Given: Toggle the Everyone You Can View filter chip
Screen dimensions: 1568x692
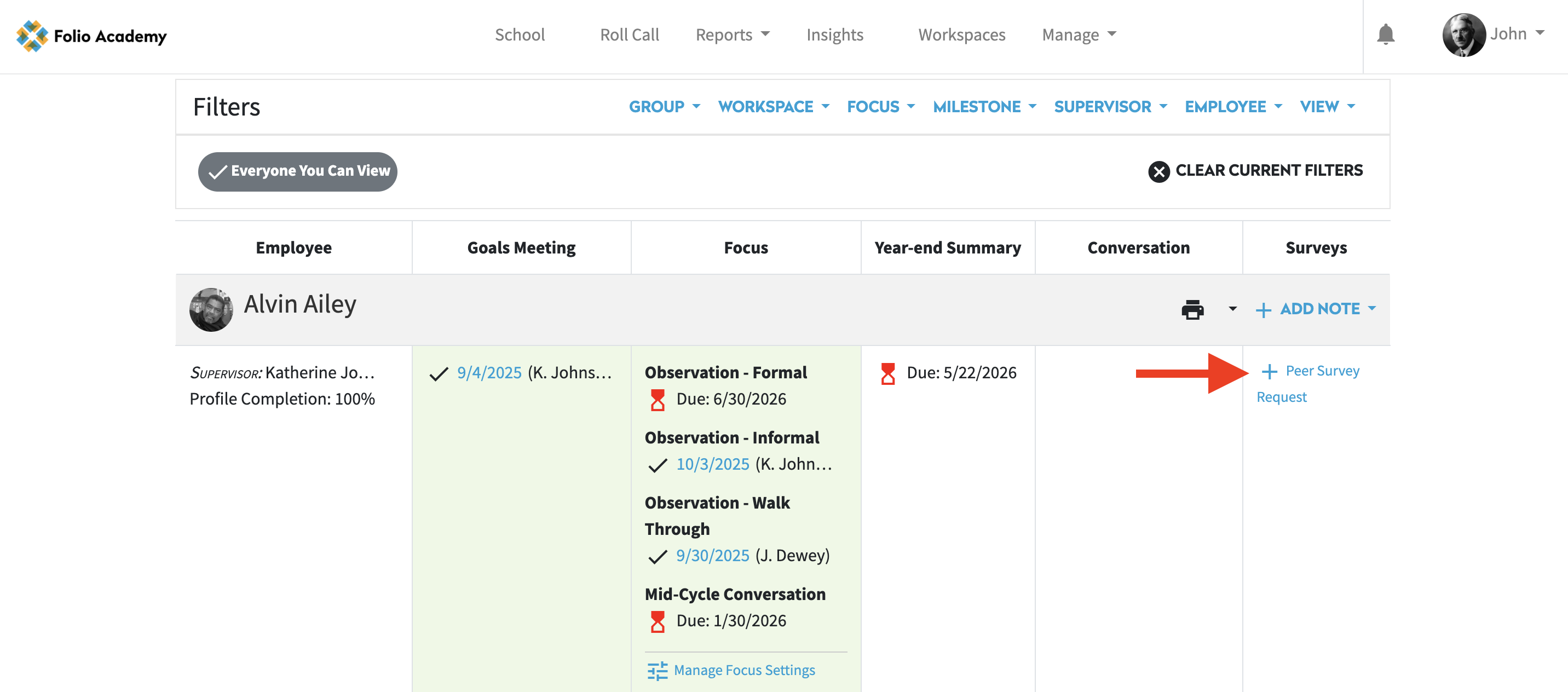Looking at the screenshot, I should (x=297, y=171).
